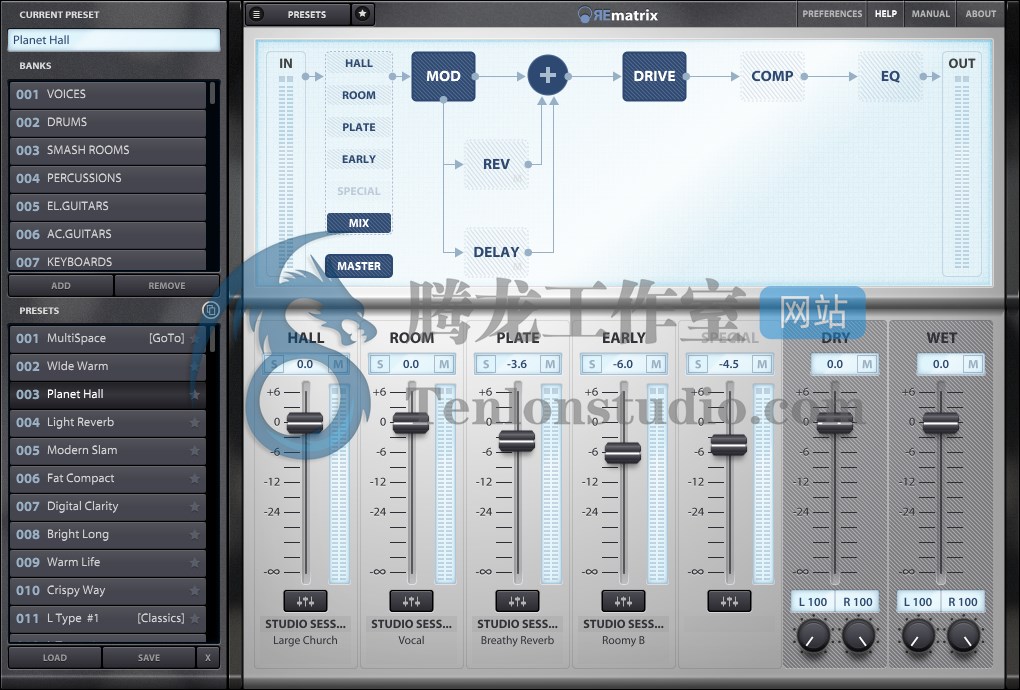This screenshot has width=1020, height=690.
Task: Select the DELAY block in signal flow
Action: (x=496, y=252)
